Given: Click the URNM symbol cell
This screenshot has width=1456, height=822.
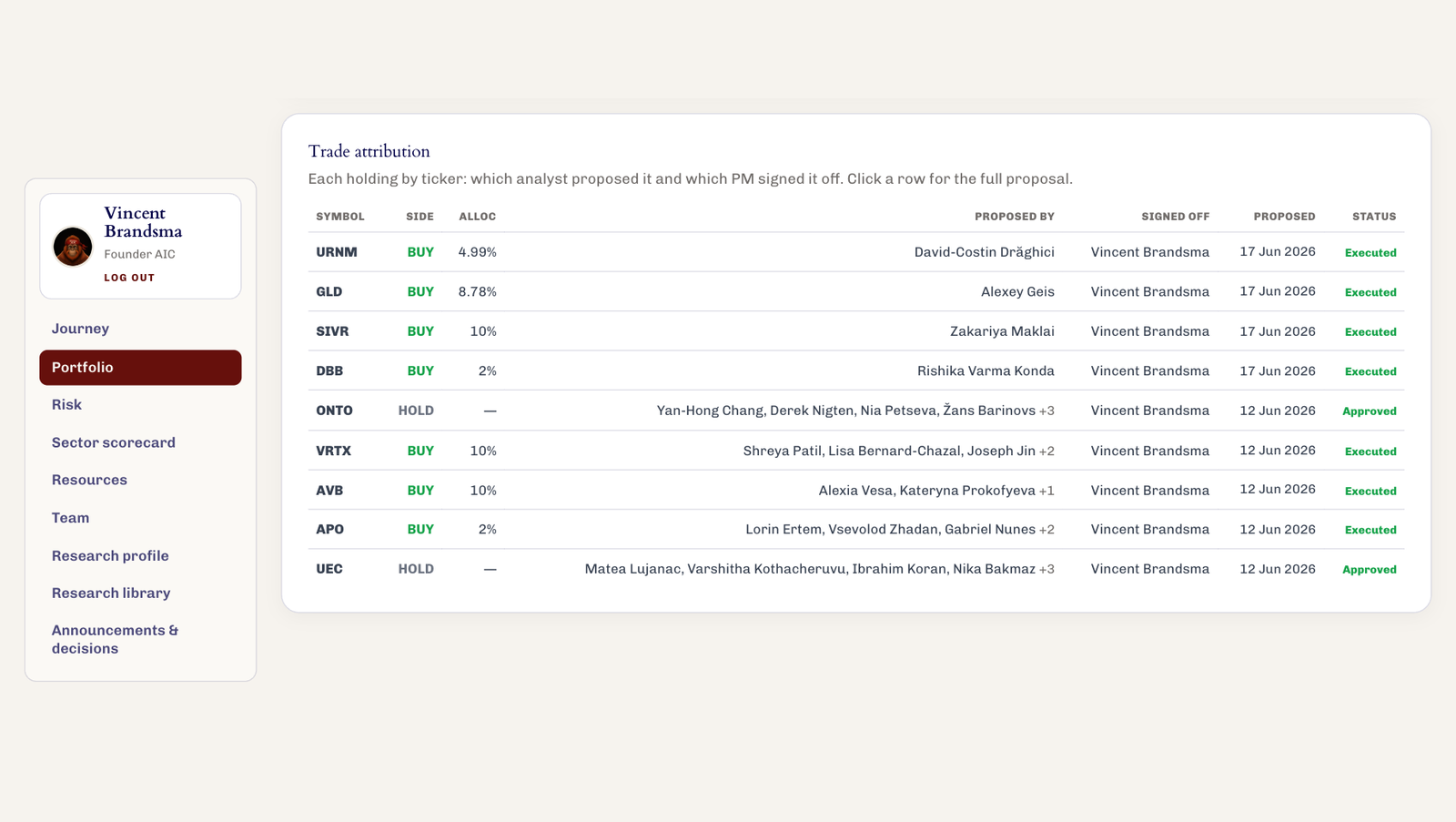Looking at the screenshot, I should click(x=337, y=252).
